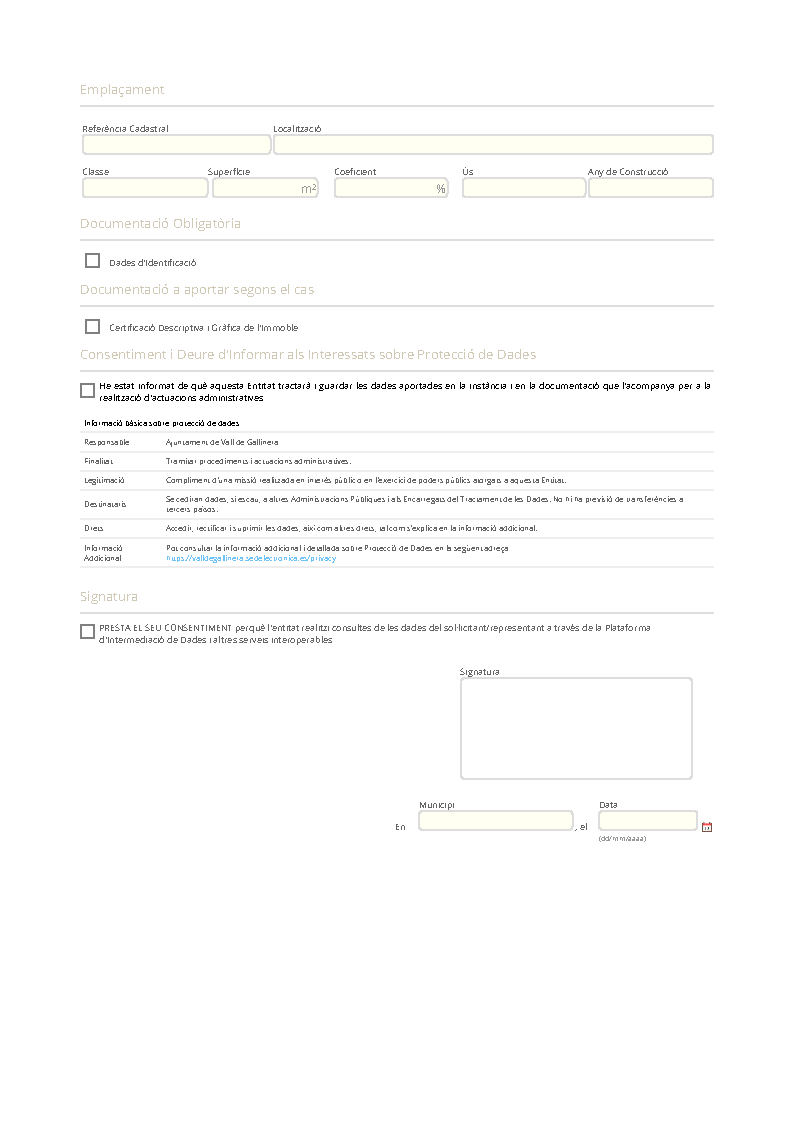Viewport: 794px width, 1123px height.
Task: Focus the Referència Cadastral field
Action: coord(177,145)
